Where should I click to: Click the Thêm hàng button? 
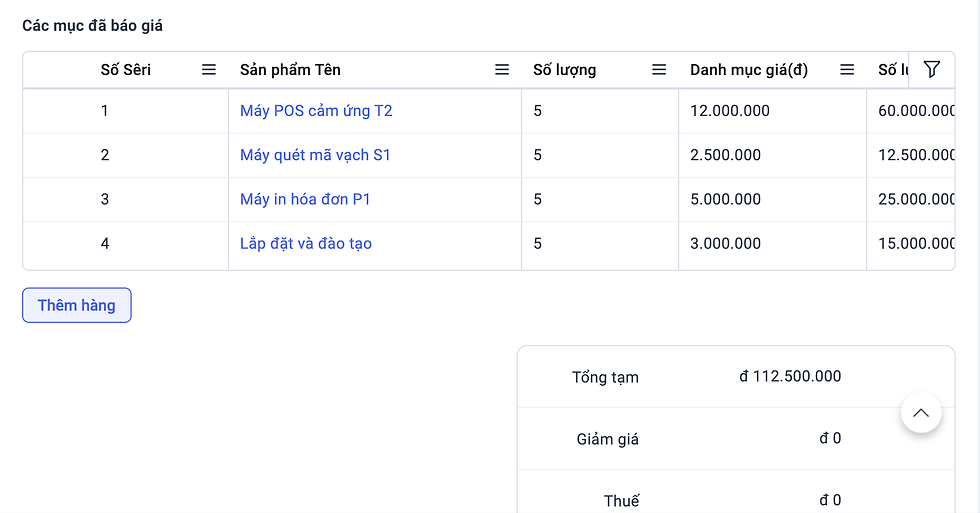[77, 305]
